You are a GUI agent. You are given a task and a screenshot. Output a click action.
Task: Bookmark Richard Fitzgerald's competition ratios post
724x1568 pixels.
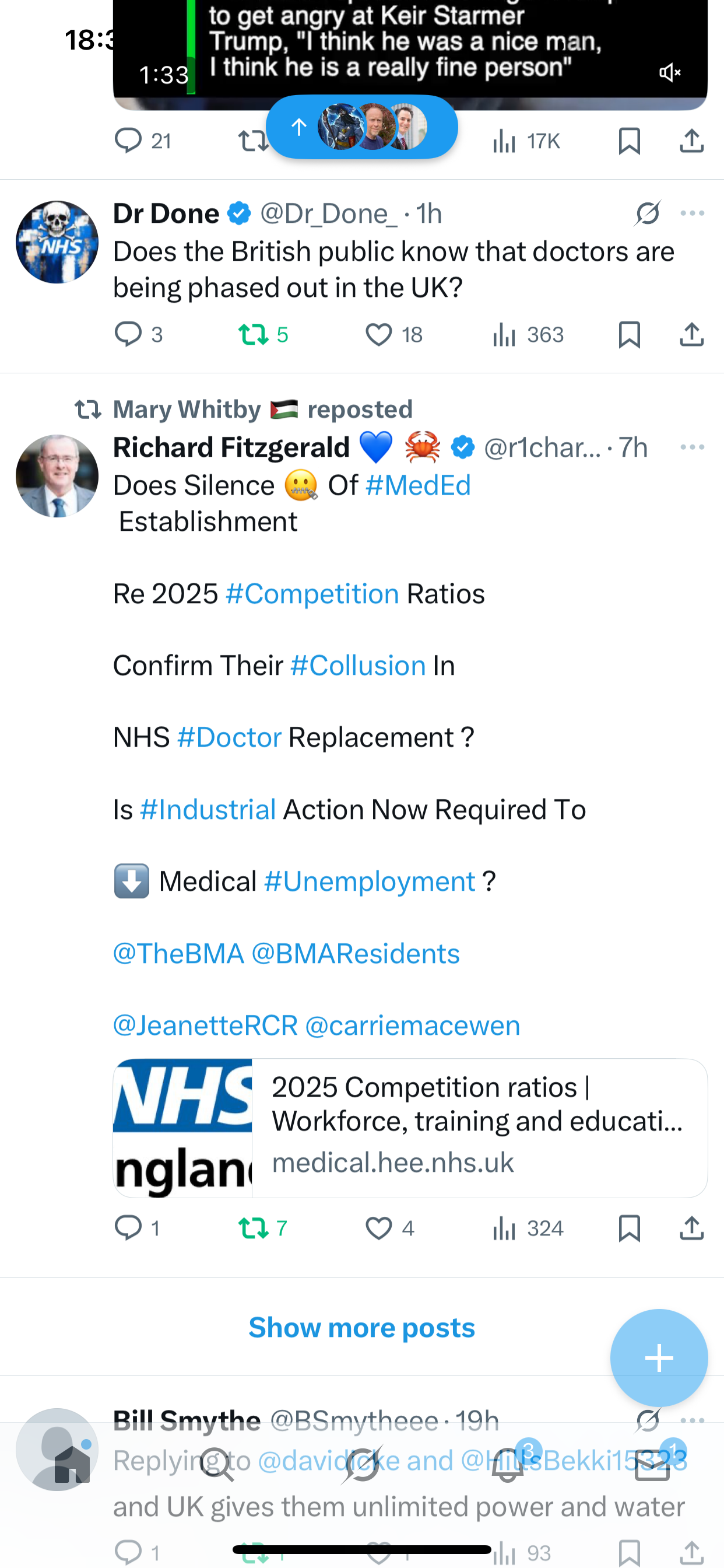pyautogui.click(x=629, y=1228)
